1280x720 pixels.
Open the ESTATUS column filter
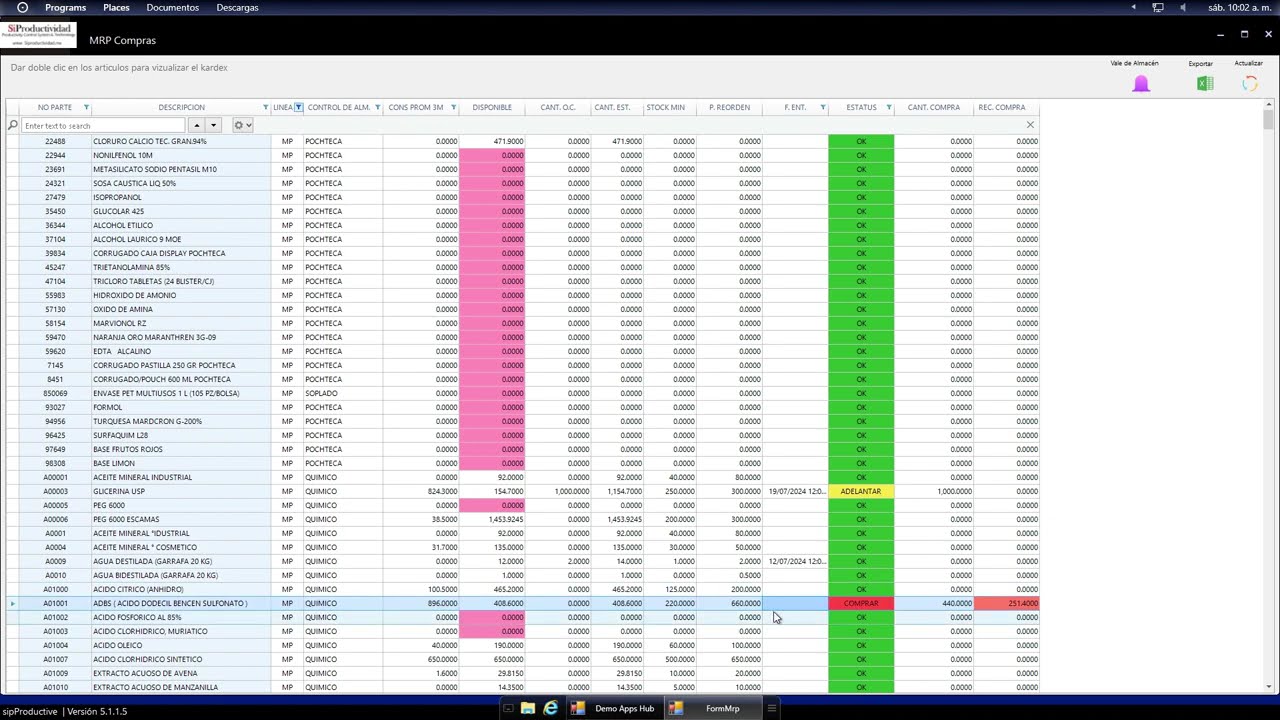click(x=889, y=107)
